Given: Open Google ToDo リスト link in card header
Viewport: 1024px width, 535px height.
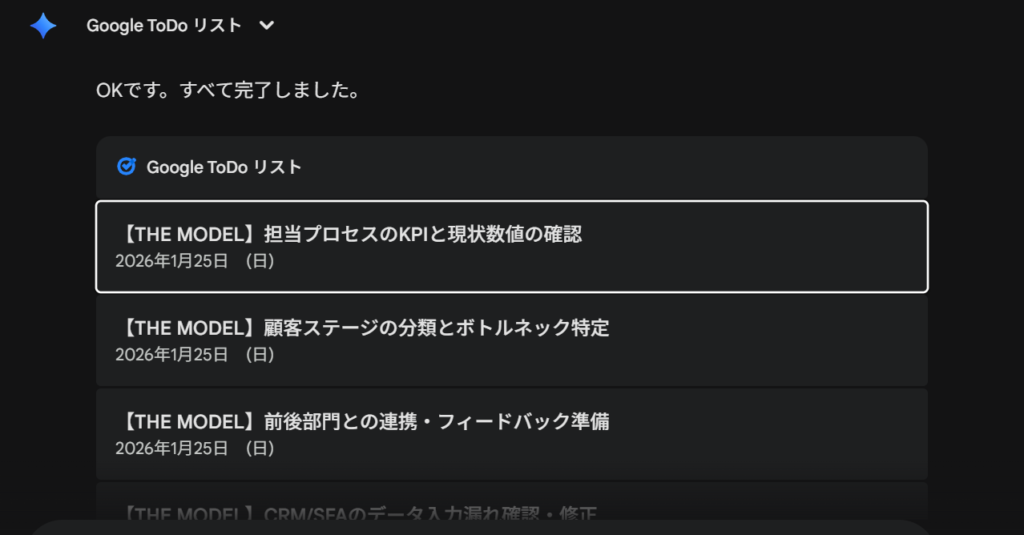Looking at the screenshot, I should [x=224, y=167].
